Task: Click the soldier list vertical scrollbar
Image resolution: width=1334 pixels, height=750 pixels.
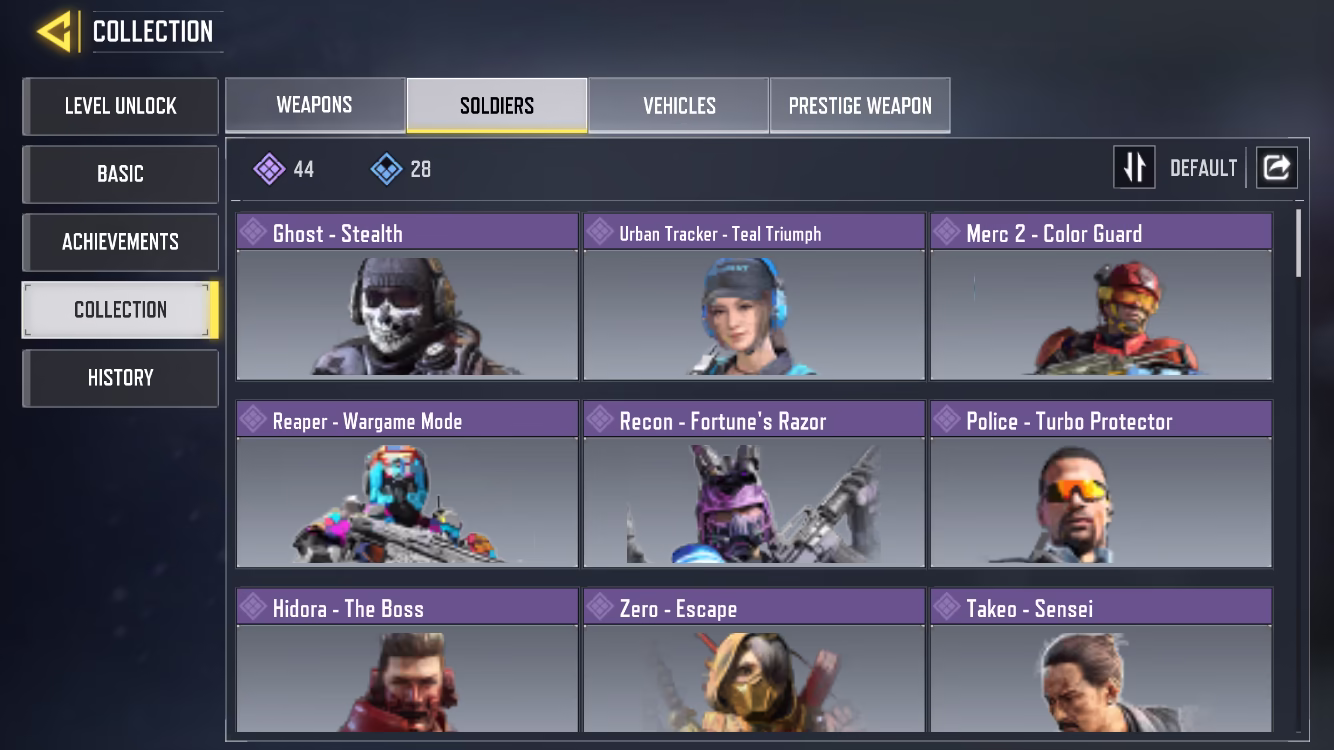Action: [x=1299, y=243]
